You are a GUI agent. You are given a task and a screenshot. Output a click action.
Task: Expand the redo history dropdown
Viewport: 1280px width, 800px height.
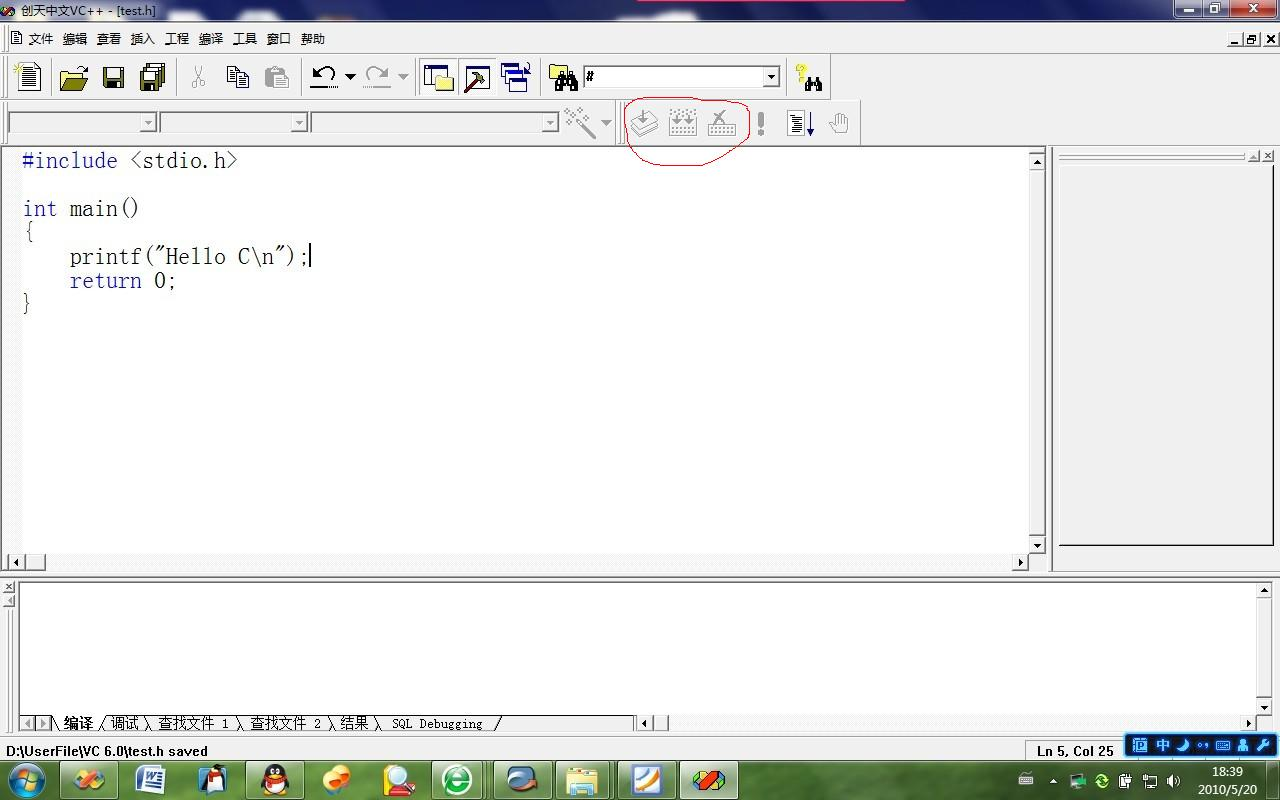click(403, 77)
